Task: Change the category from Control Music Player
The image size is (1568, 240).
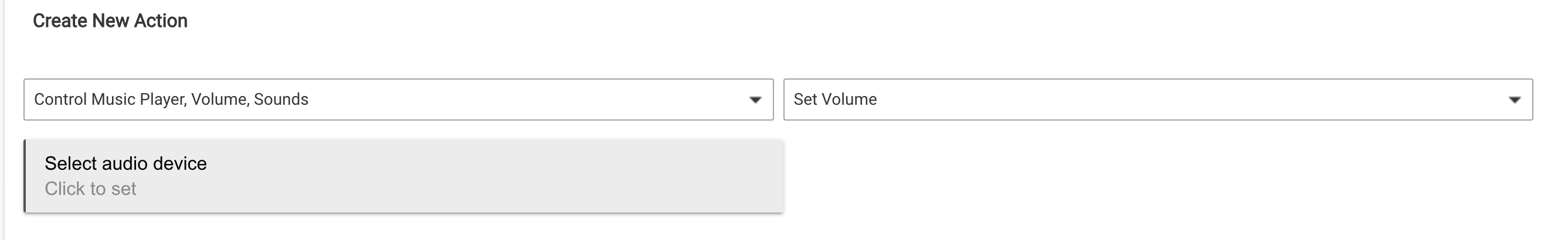Action: [x=398, y=100]
